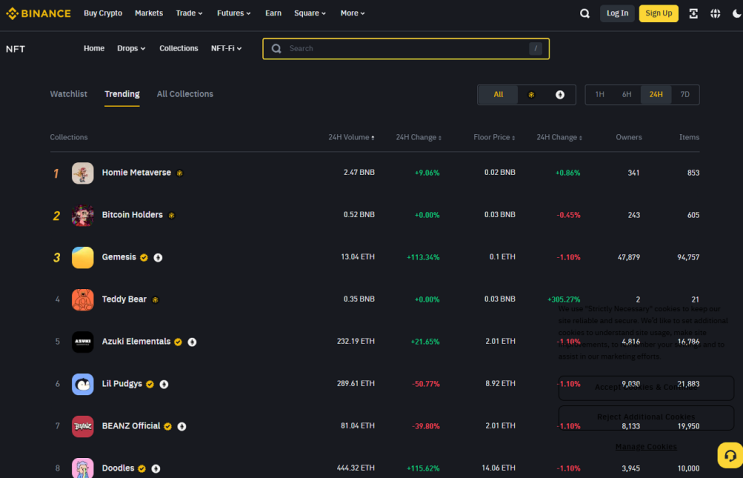Click BEANZ Official Ethereum badge
Image resolution: width=743 pixels, height=478 pixels.
[x=181, y=426]
